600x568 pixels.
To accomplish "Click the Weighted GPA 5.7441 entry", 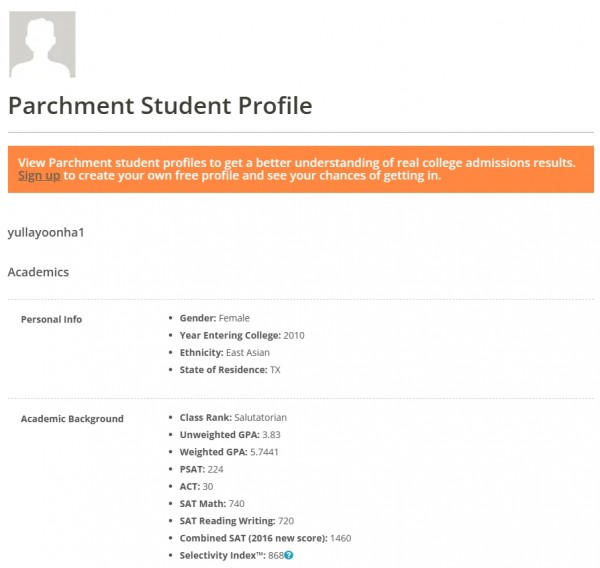I will (229, 452).
